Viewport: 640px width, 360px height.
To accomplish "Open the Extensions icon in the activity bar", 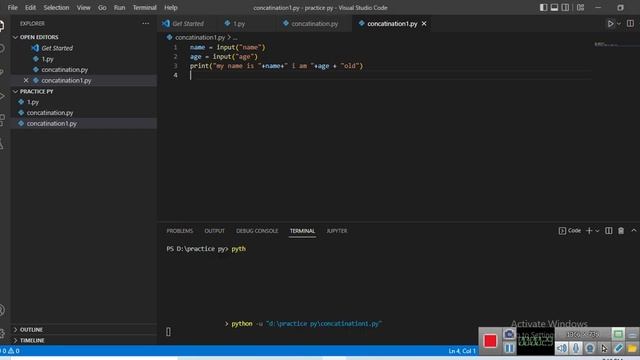I will coord(2,120).
